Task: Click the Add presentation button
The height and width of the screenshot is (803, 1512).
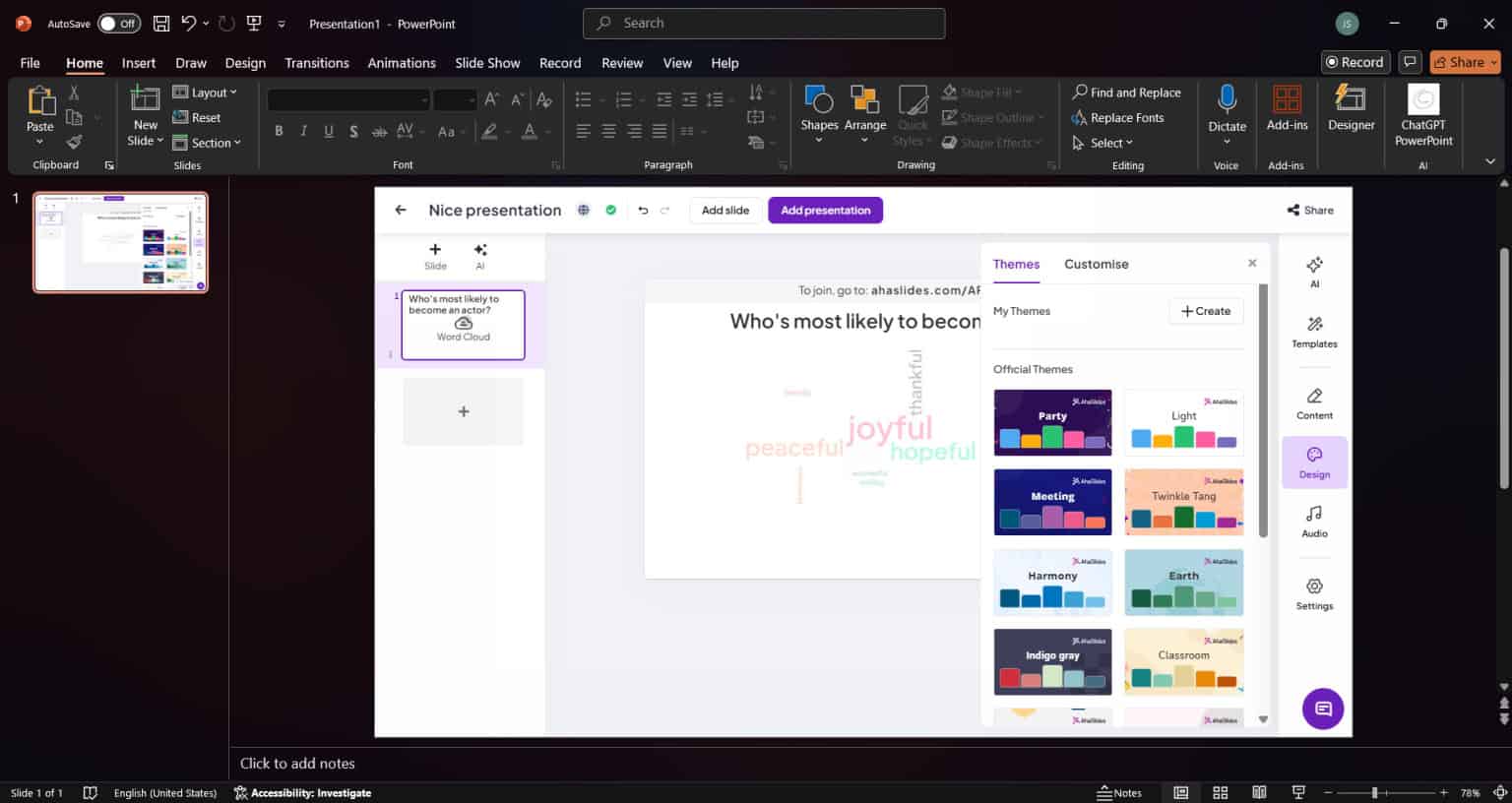Action: (825, 210)
